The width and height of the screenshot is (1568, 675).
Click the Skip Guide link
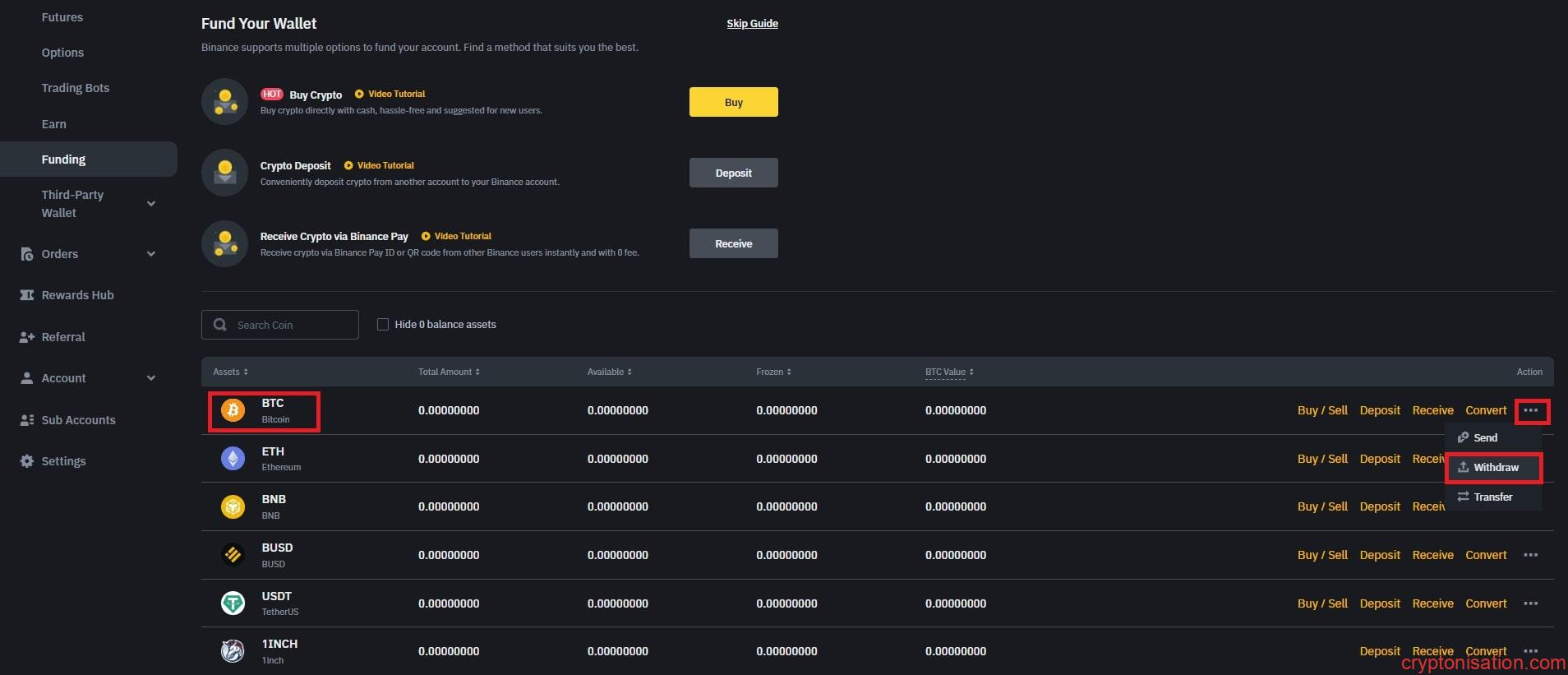752,24
